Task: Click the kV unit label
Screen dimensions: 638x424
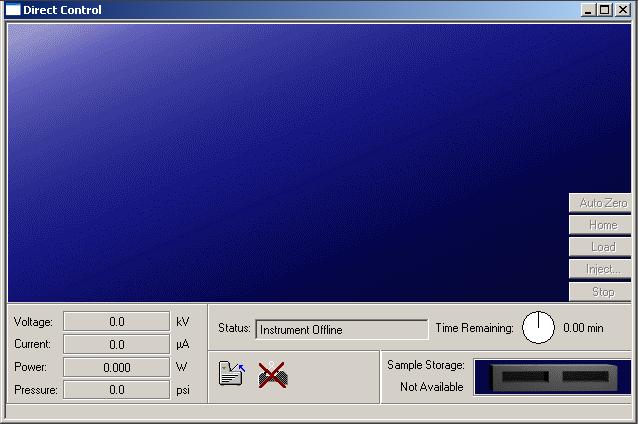Action: pyautogui.click(x=183, y=321)
